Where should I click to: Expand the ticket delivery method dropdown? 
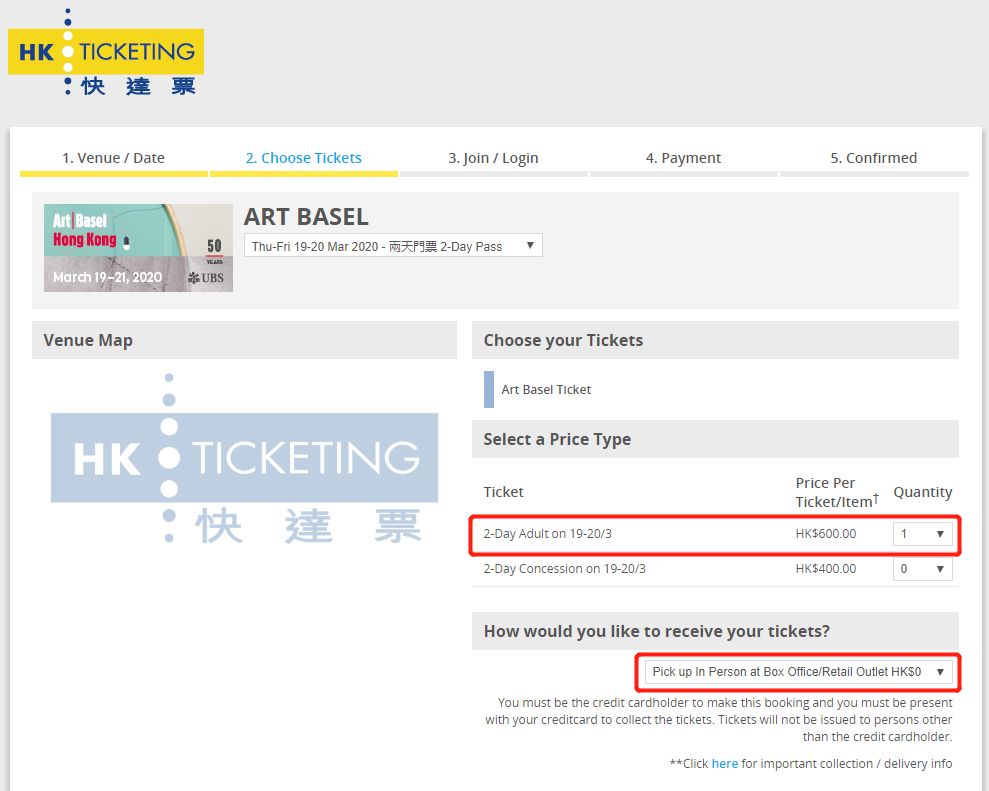[798, 672]
